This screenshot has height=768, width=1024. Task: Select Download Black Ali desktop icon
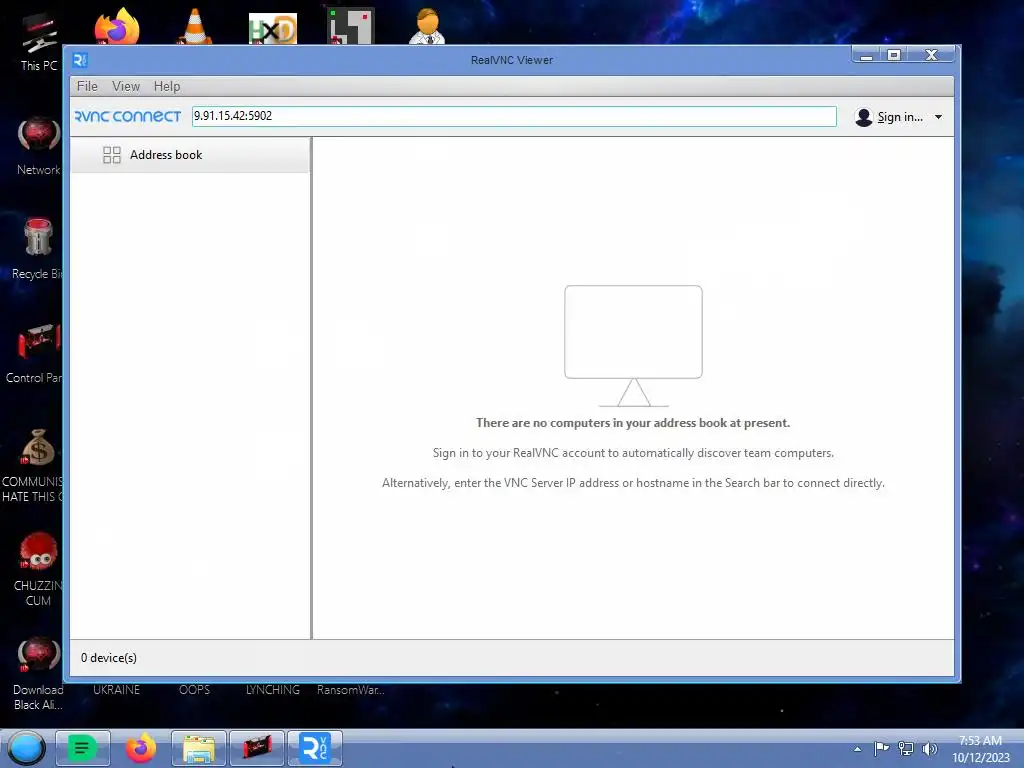pyautogui.click(x=38, y=673)
